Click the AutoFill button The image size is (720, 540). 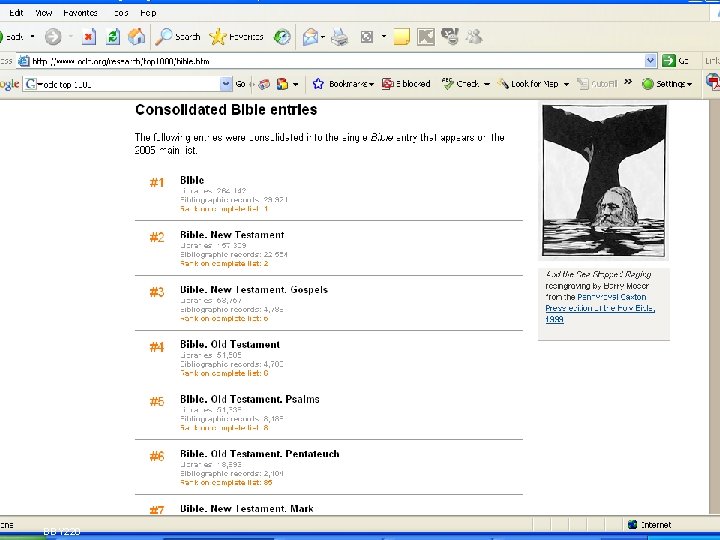(x=597, y=84)
